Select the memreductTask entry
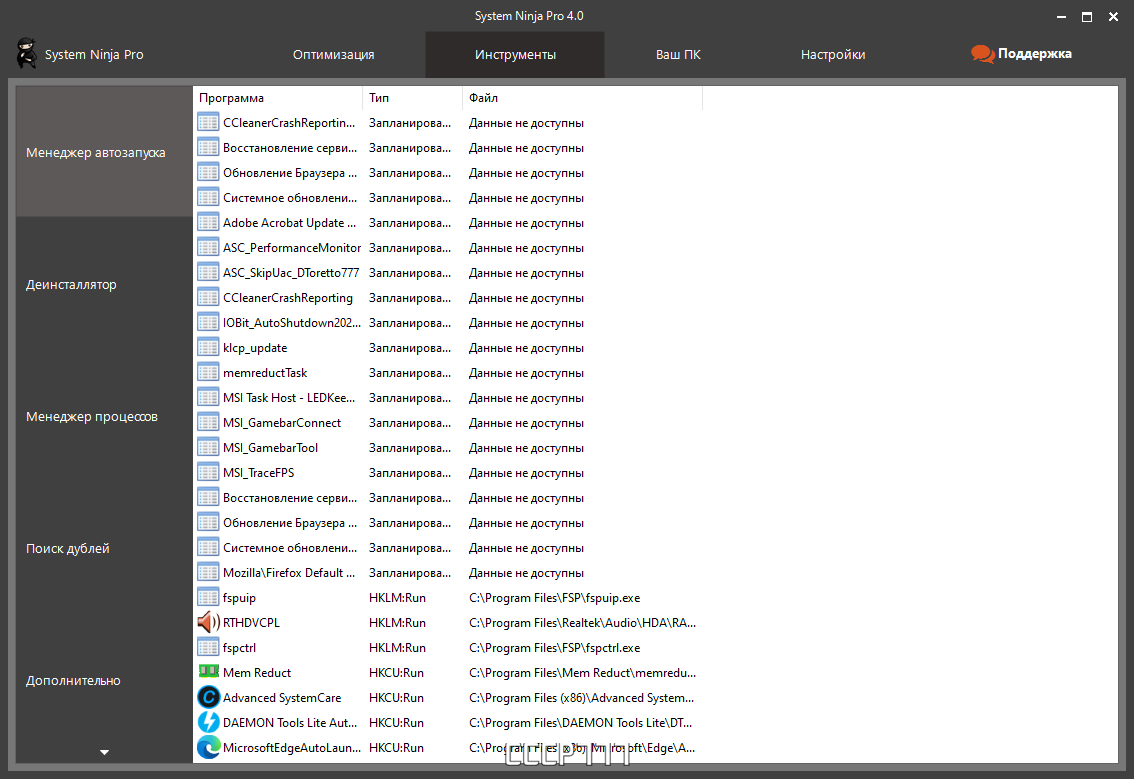This screenshot has width=1134, height=779. pos(265,373)
